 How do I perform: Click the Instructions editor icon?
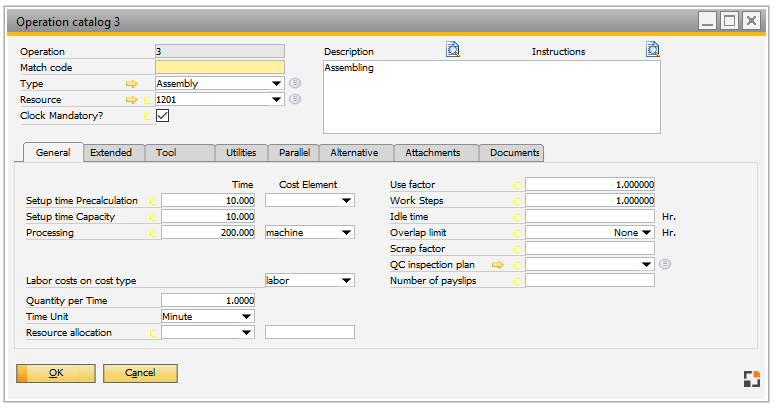pos(653,50)
